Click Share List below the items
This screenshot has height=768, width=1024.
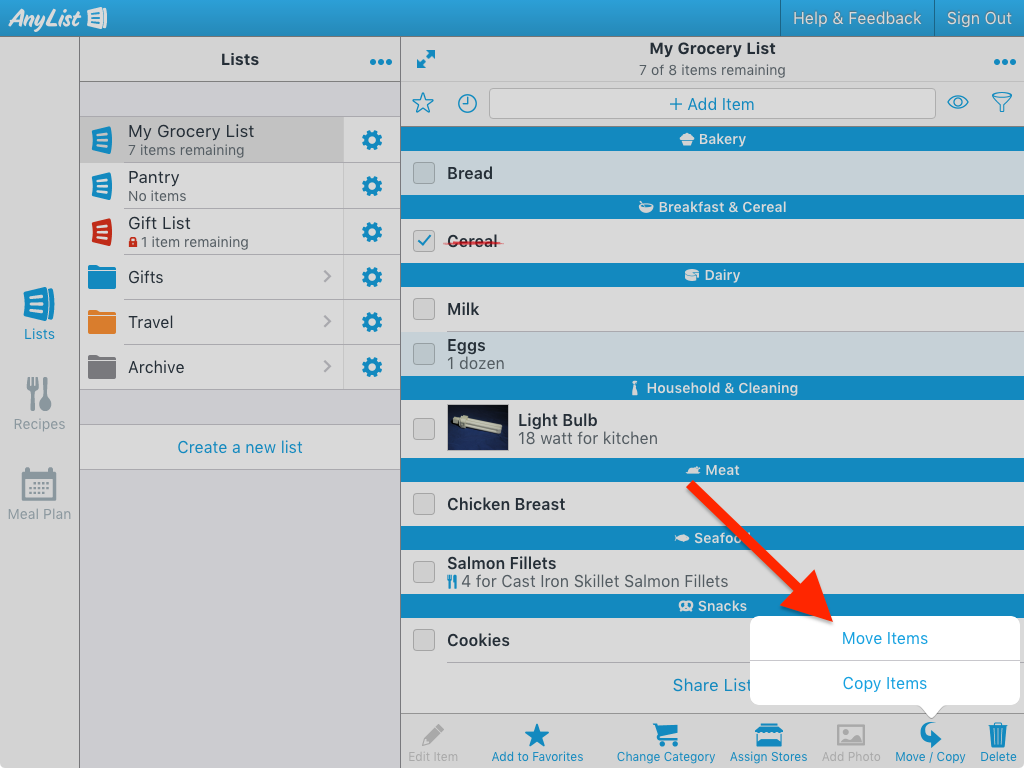coord(711,685)
